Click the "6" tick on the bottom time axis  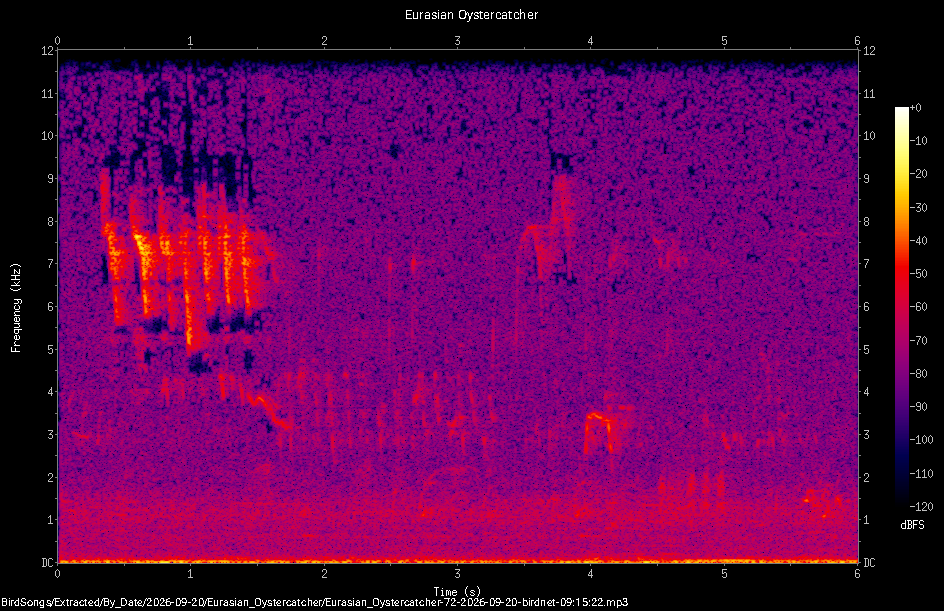click(x=857, y=574)
